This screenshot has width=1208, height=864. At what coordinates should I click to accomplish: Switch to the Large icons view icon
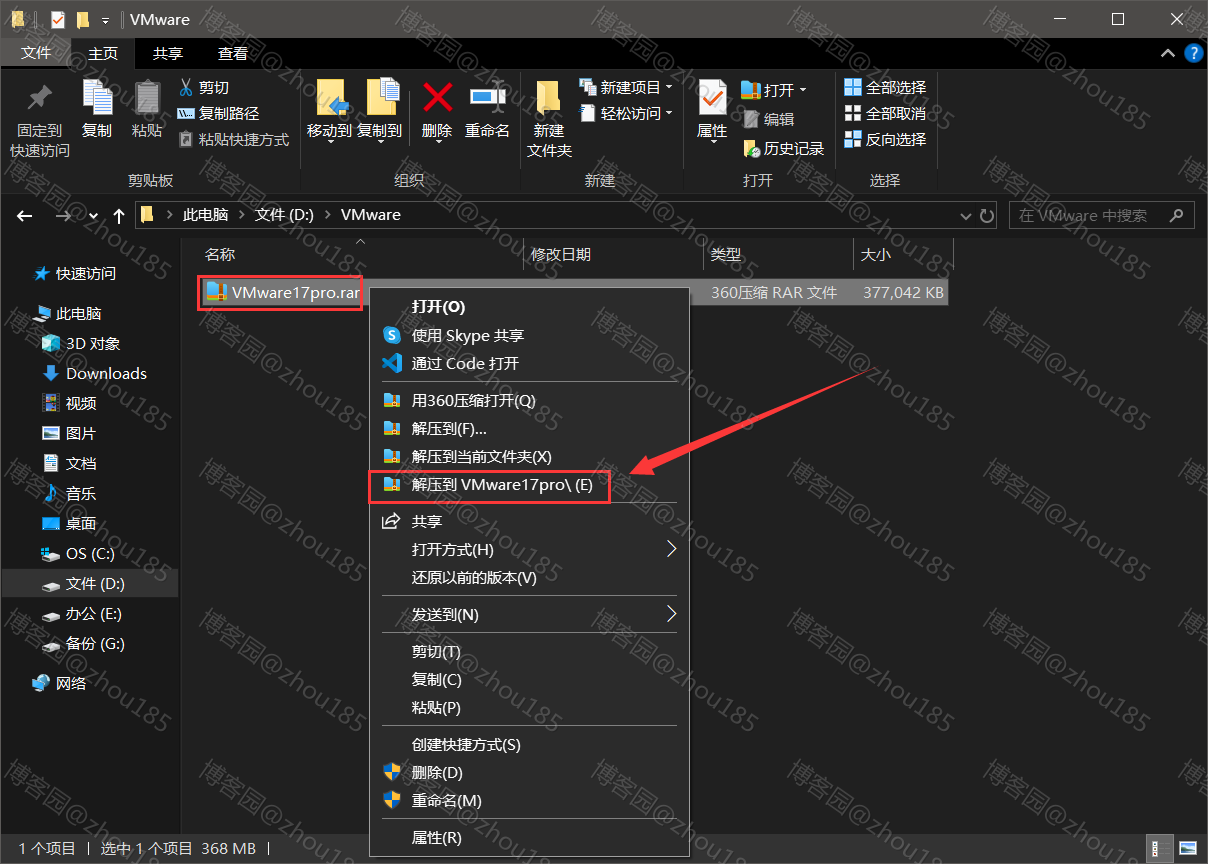1186,848
